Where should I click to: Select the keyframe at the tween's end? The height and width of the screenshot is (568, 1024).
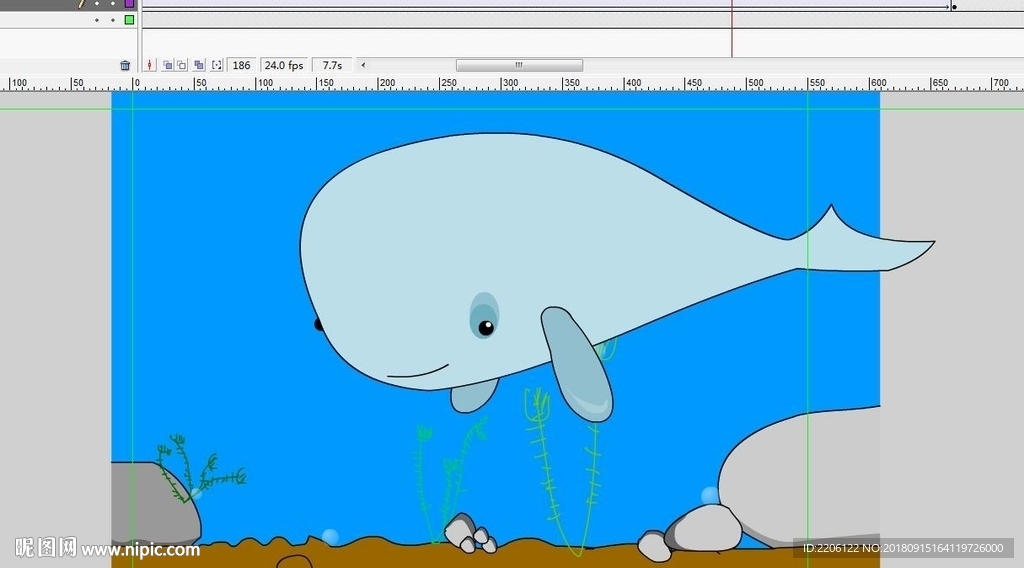point(954,7)
